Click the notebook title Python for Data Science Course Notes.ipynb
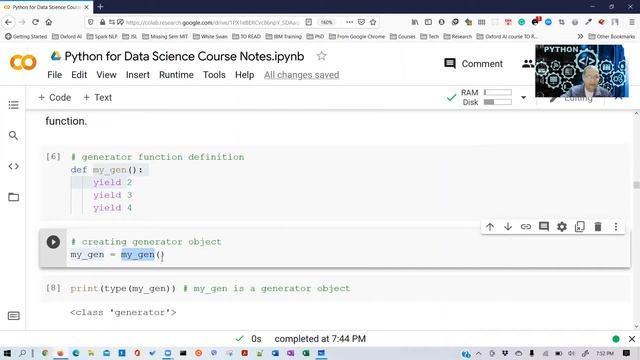This screenshot has width=640, height=360. [184, 56]
